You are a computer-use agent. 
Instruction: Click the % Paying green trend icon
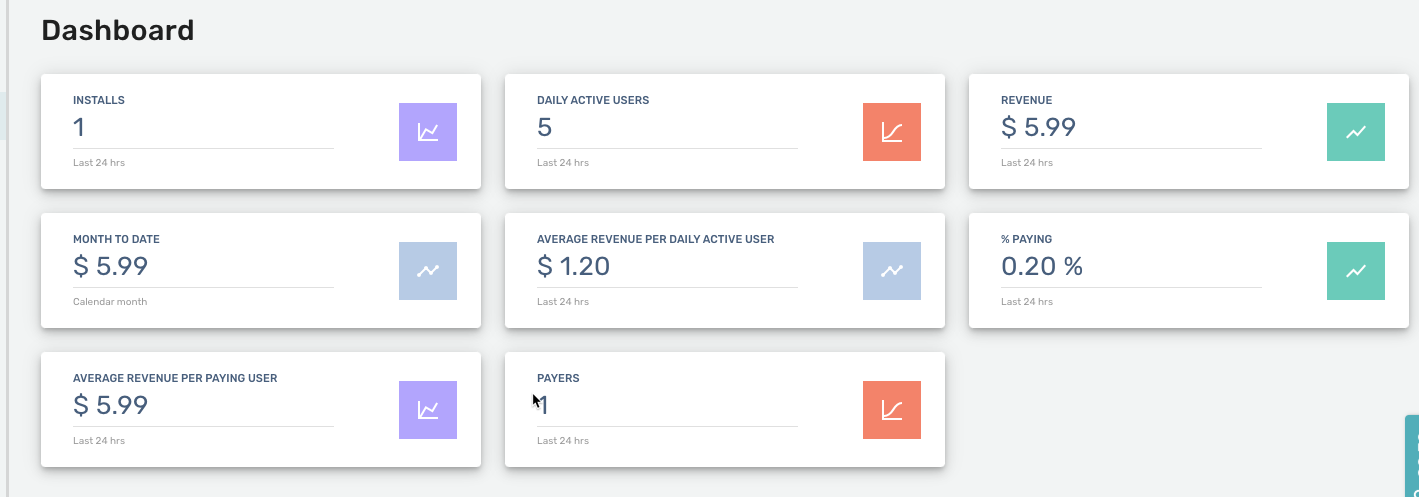tap(1356, 271)
